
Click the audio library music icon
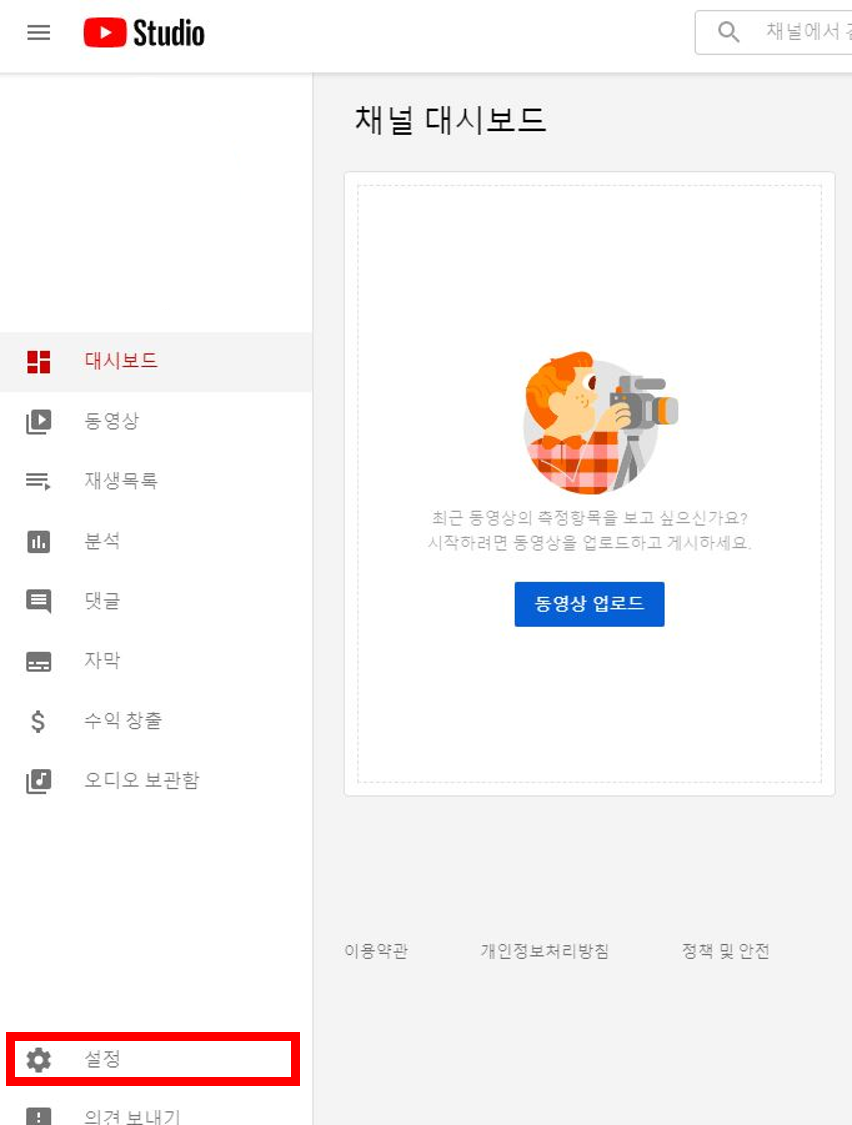(39, 781)
